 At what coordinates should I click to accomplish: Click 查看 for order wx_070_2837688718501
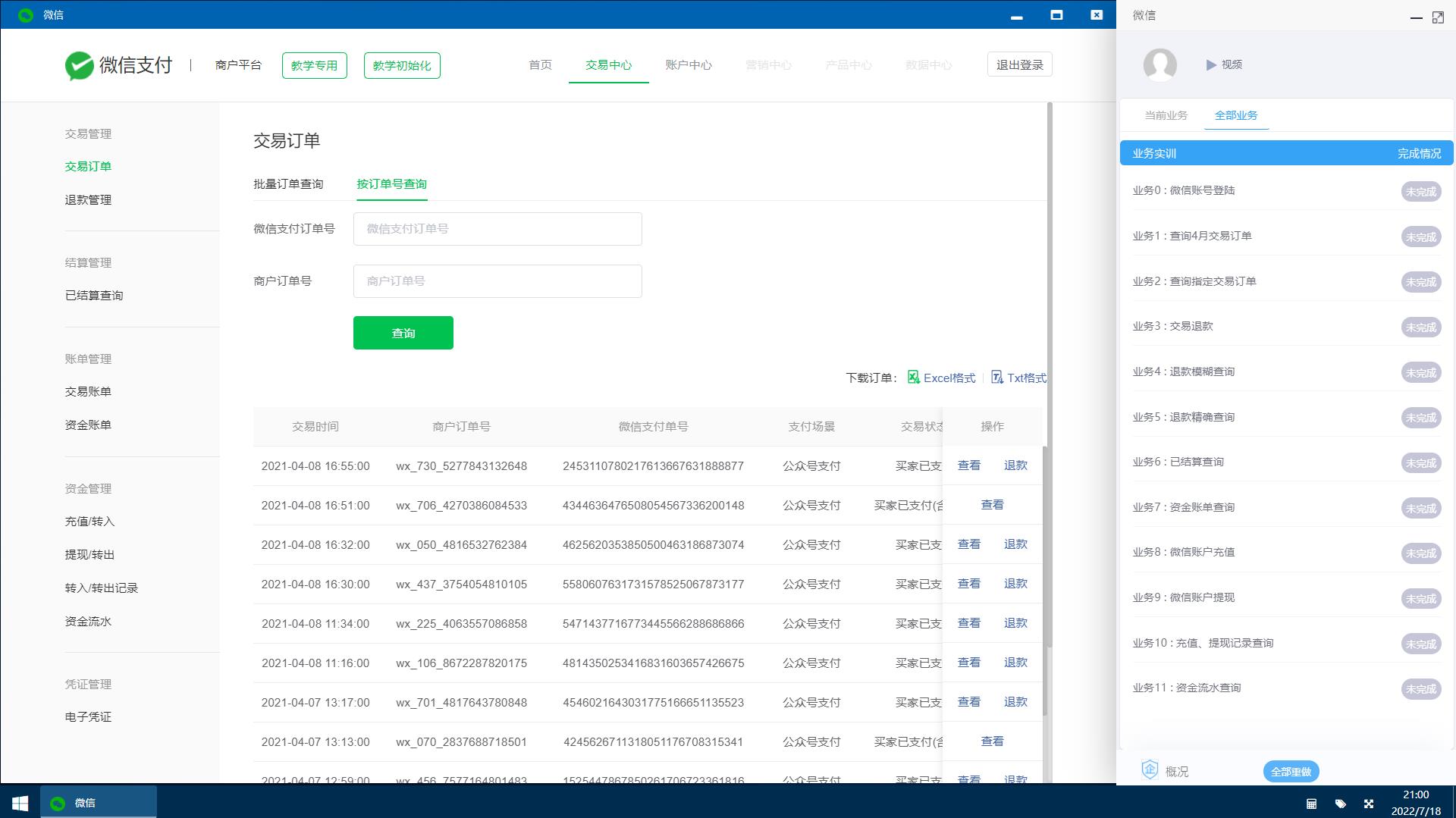992,741
